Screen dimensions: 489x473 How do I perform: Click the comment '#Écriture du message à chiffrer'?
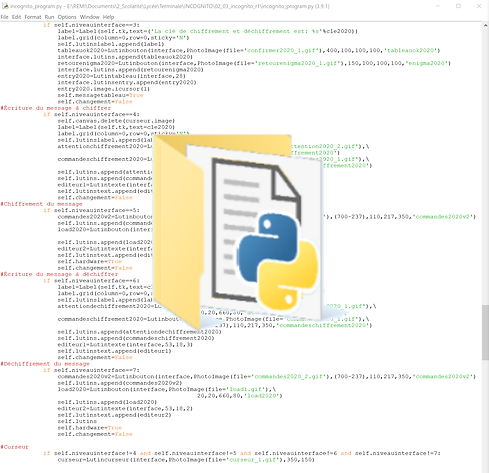56,108
